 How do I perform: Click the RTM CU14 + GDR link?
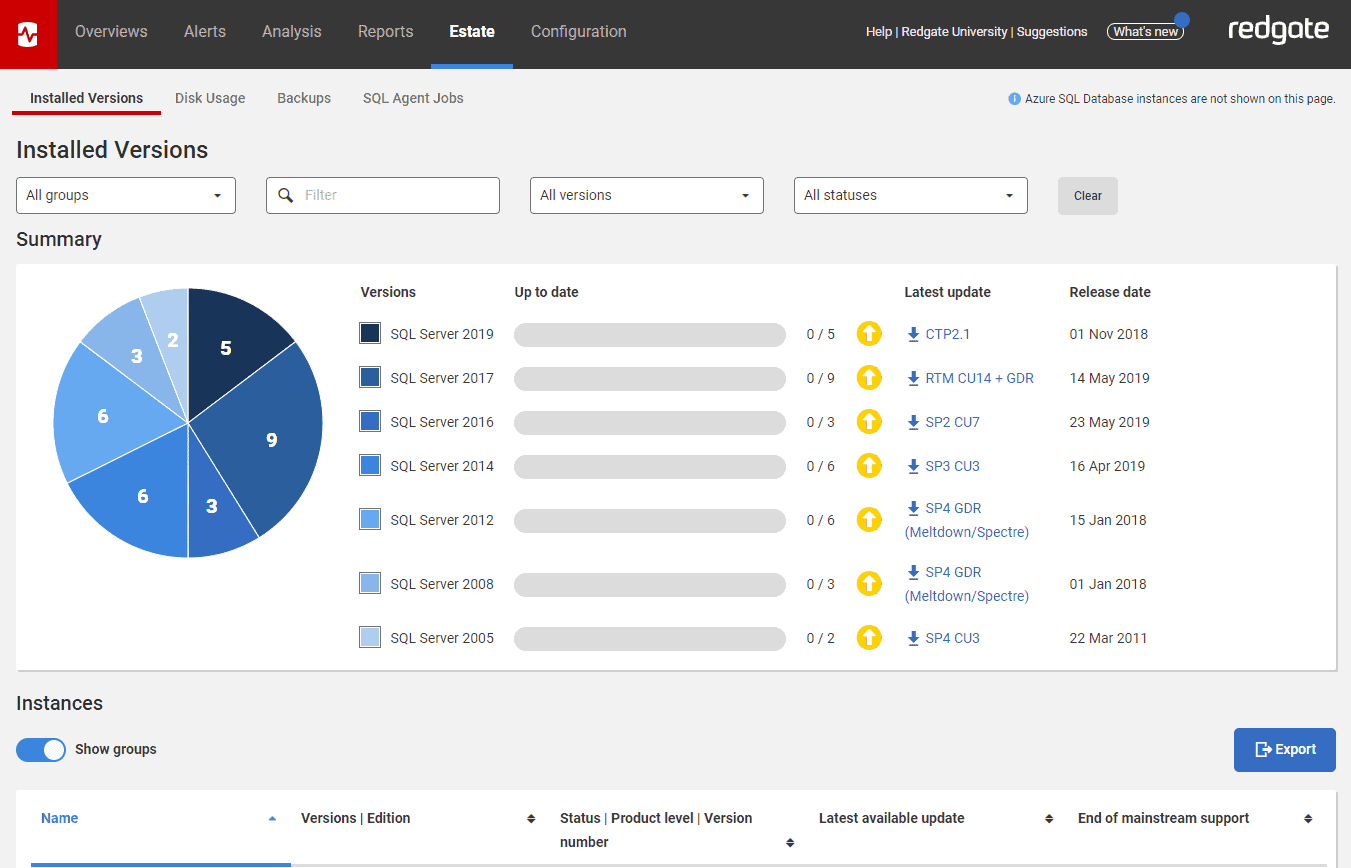(980, 378)
